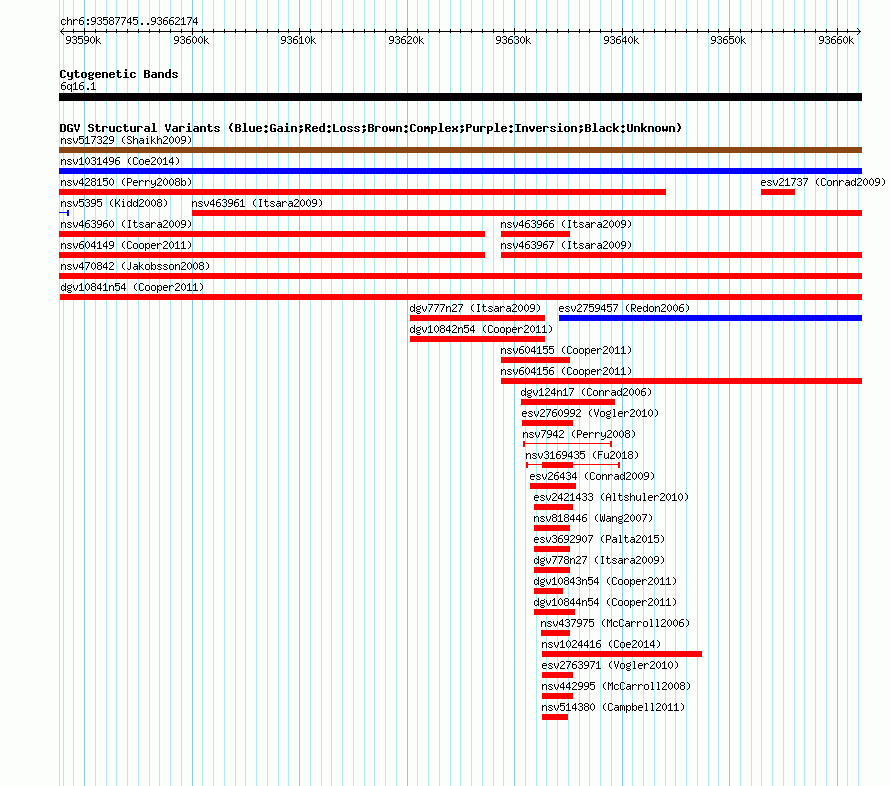Screen dimensions: 890x786
Task: Click the dgv778n27 (Itsara2009) label
Action: coord(599,560)
